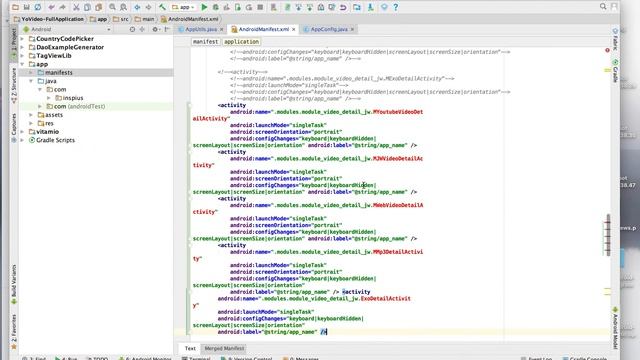The image size is (640, 360).
Task: Open Replace toolbar icon
Action: coord(123,7)
